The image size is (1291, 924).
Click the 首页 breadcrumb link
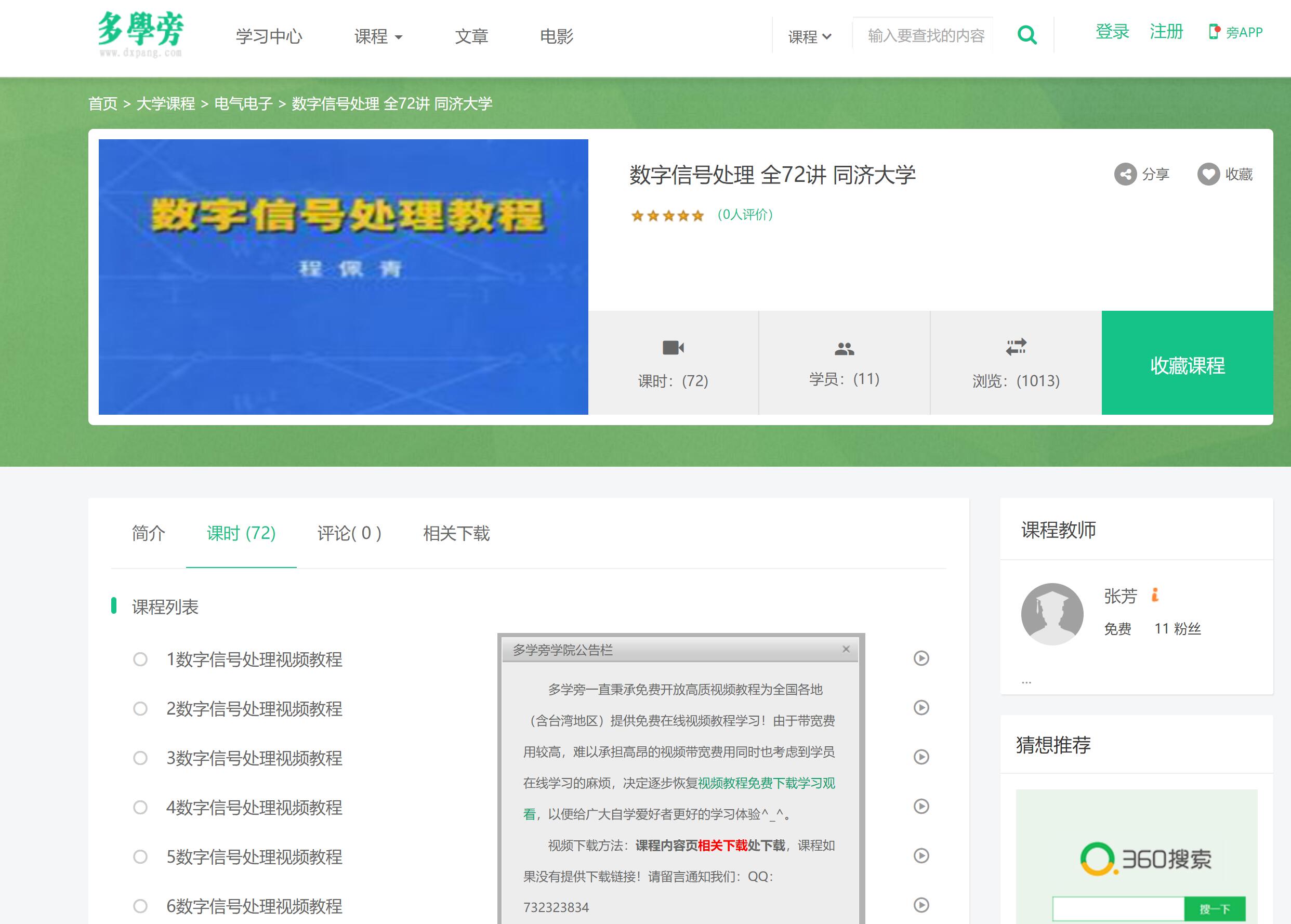coord(103,103)
